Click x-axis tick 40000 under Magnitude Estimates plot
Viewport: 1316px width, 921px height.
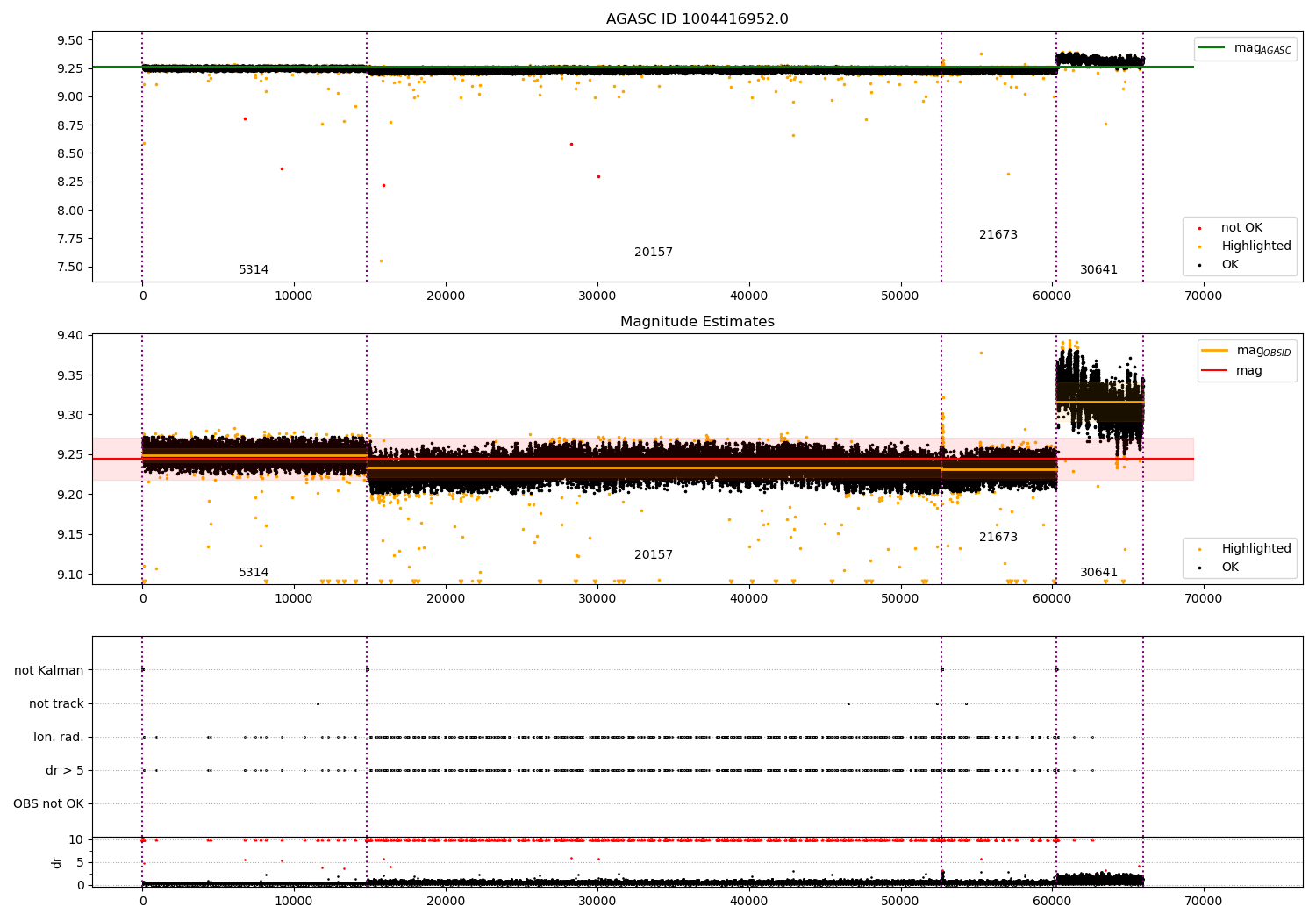click(x=748, y=599)
